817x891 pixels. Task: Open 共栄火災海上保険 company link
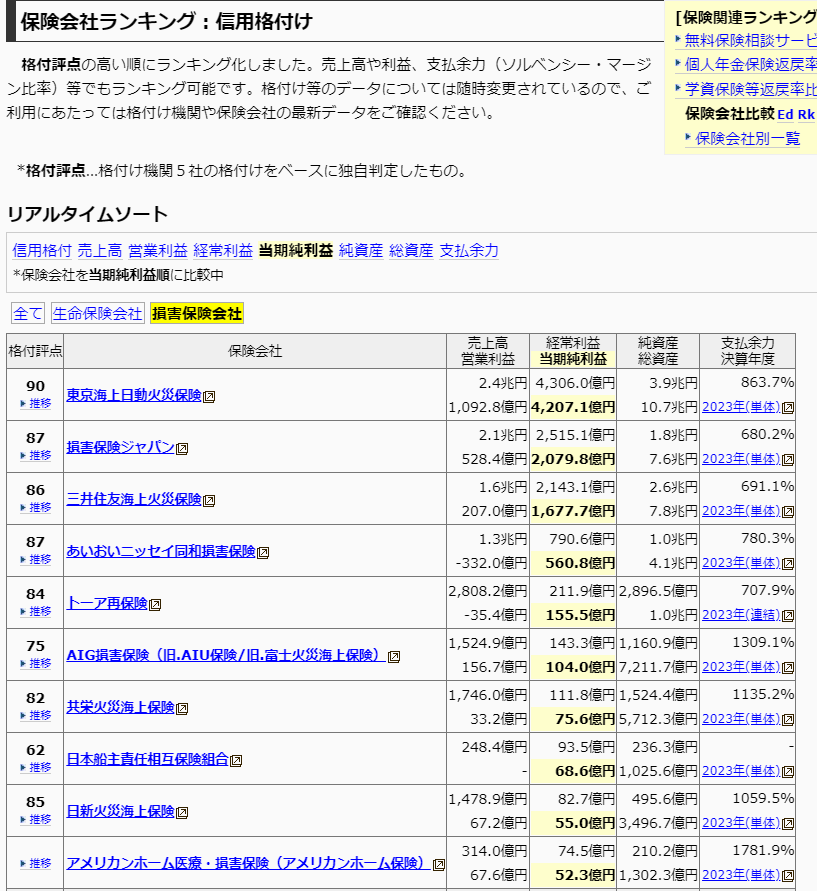120,707
